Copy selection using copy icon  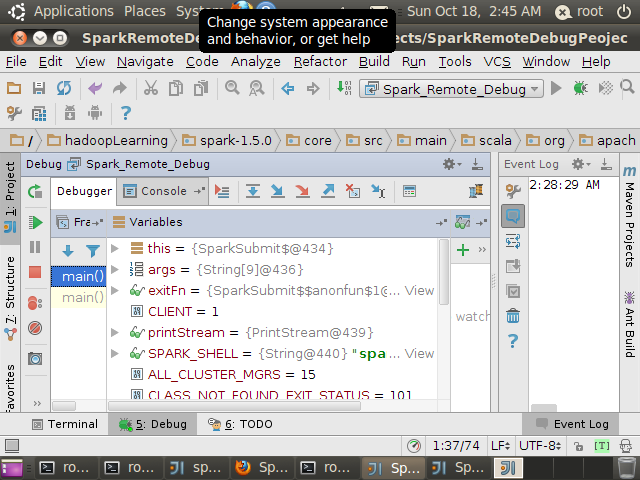(x=176, y=88)
